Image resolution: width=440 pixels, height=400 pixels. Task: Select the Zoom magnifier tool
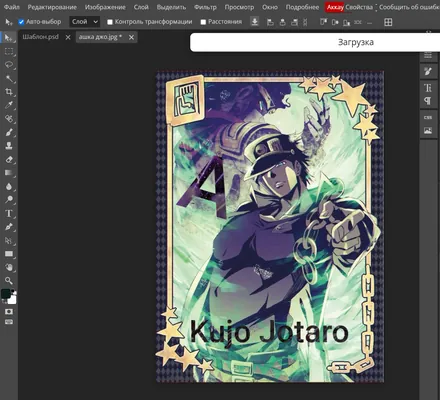click(9, 281)
